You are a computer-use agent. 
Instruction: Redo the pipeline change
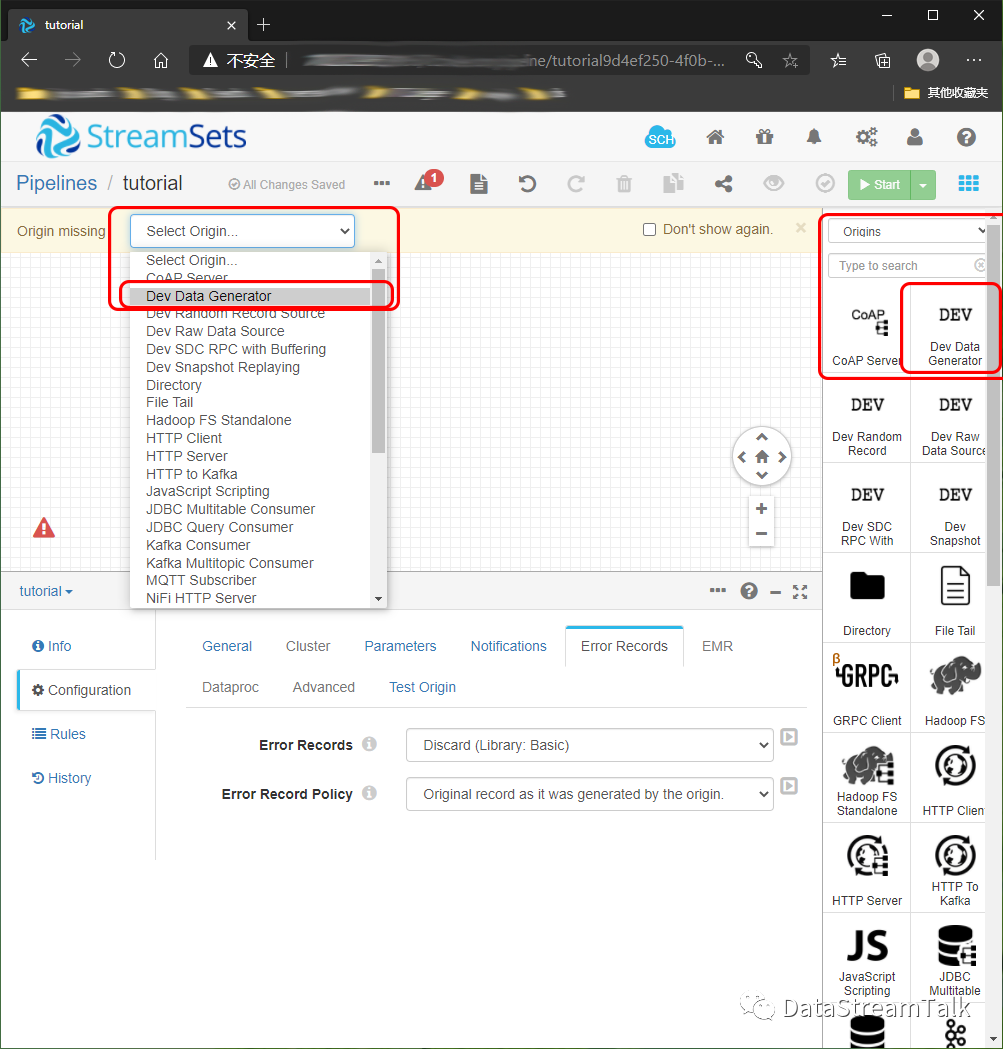(575, 183)
